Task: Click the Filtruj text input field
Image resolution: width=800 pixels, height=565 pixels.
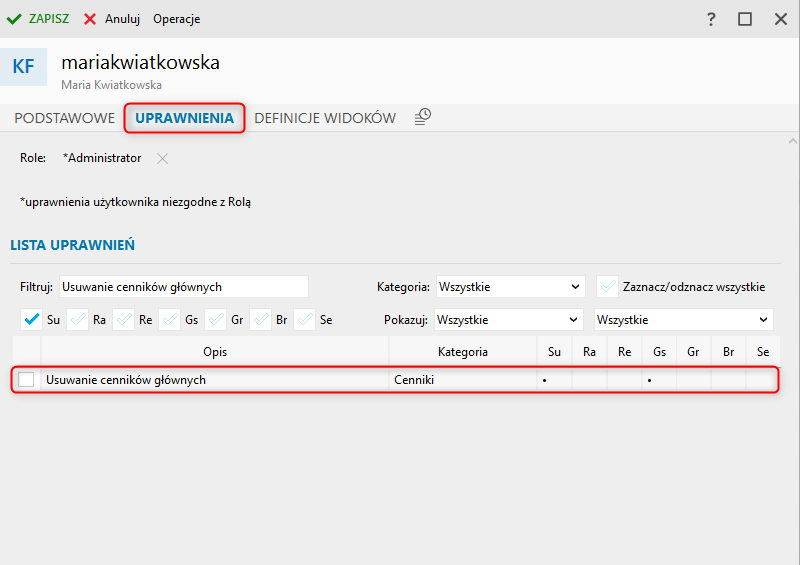Action: coord(184,287)
